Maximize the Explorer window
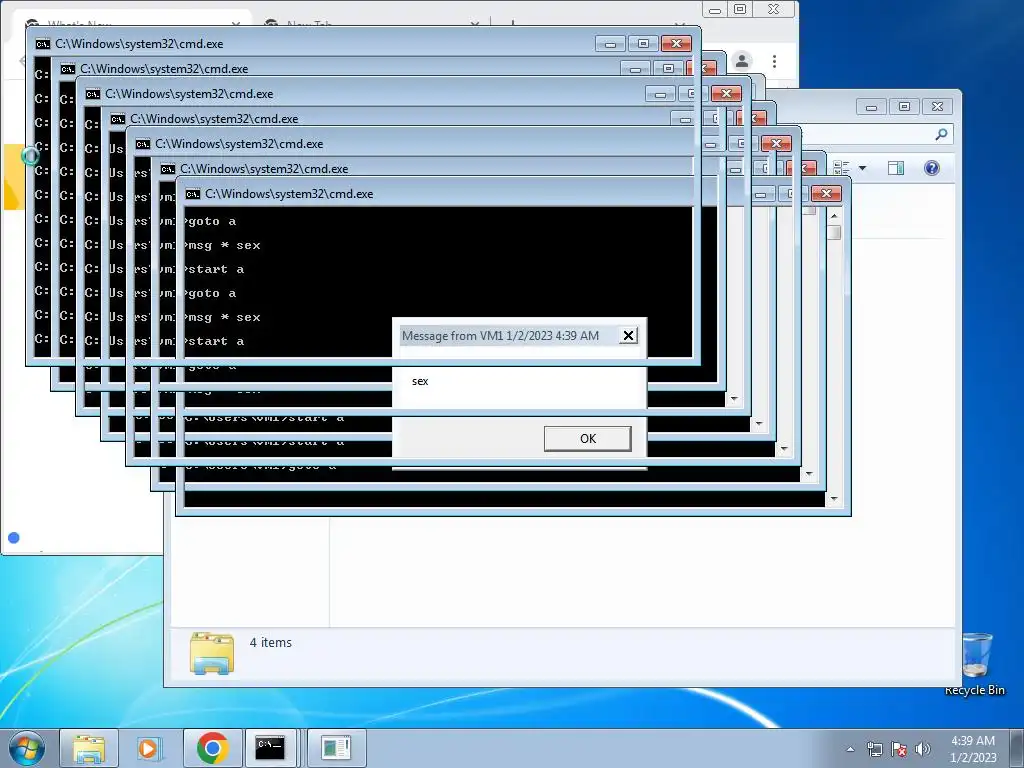 pos(904,106)
